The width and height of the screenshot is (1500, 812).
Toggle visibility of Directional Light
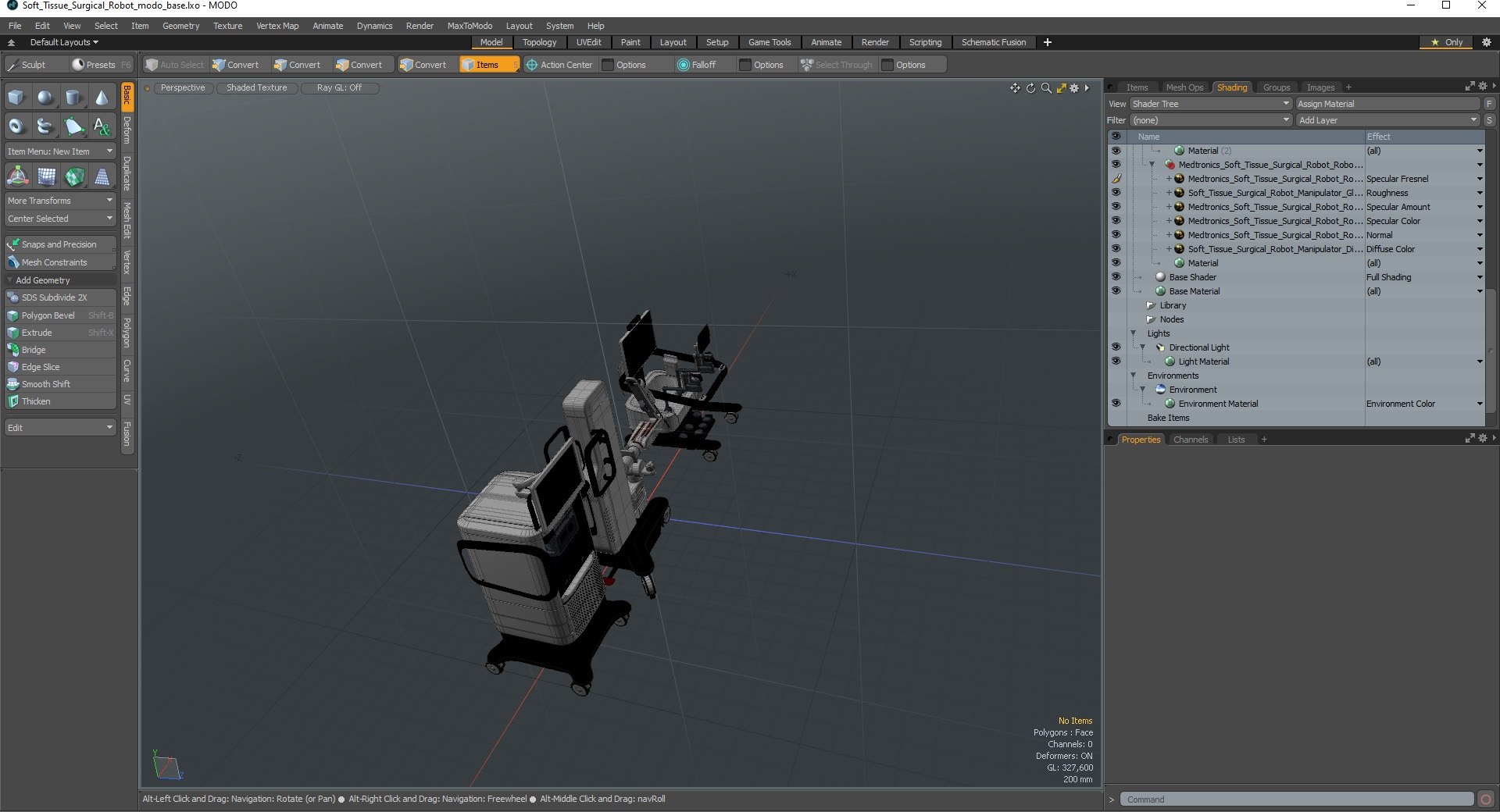tap(1116, 347)
